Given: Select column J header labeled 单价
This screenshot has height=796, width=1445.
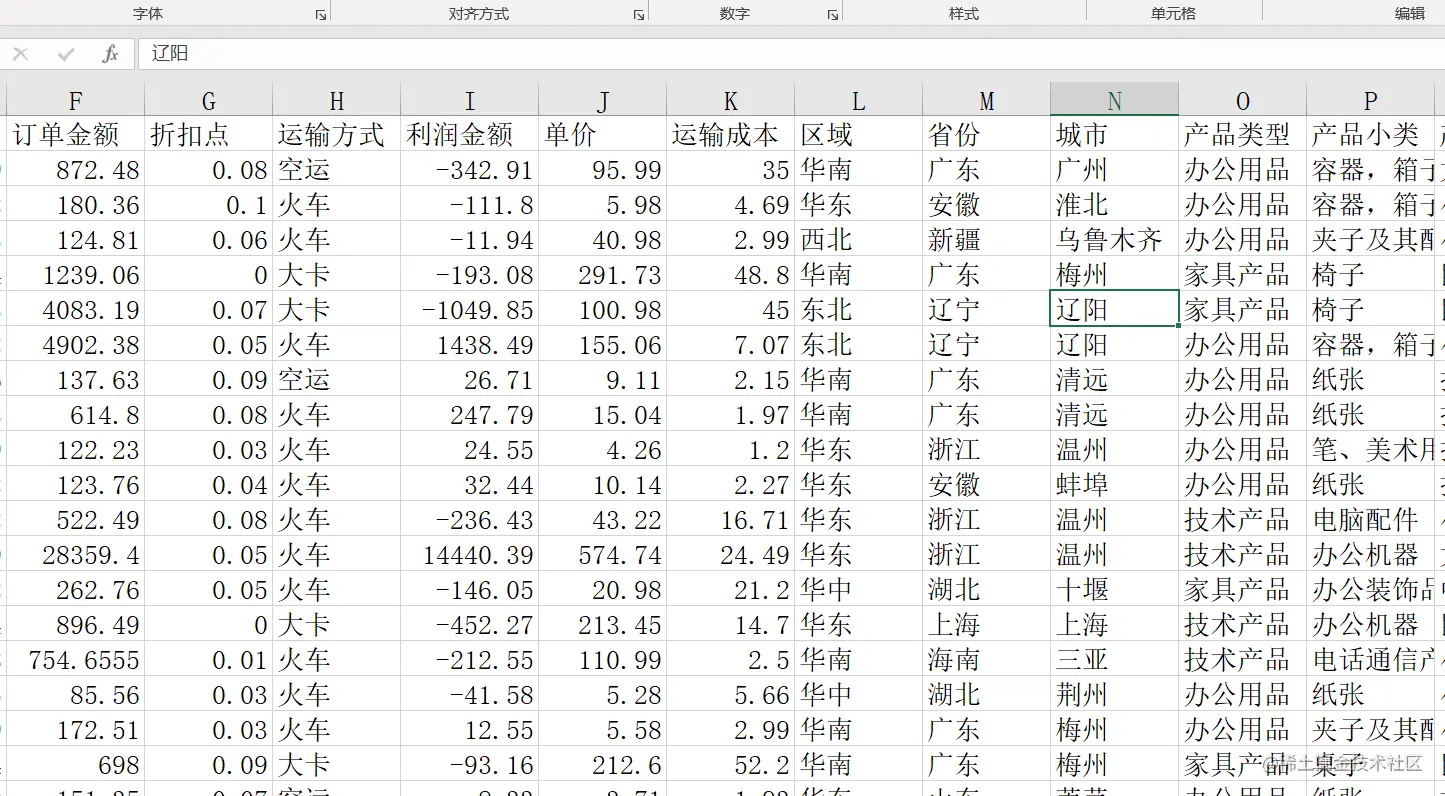Looking at the screenshot, I should tap(601, 100).
